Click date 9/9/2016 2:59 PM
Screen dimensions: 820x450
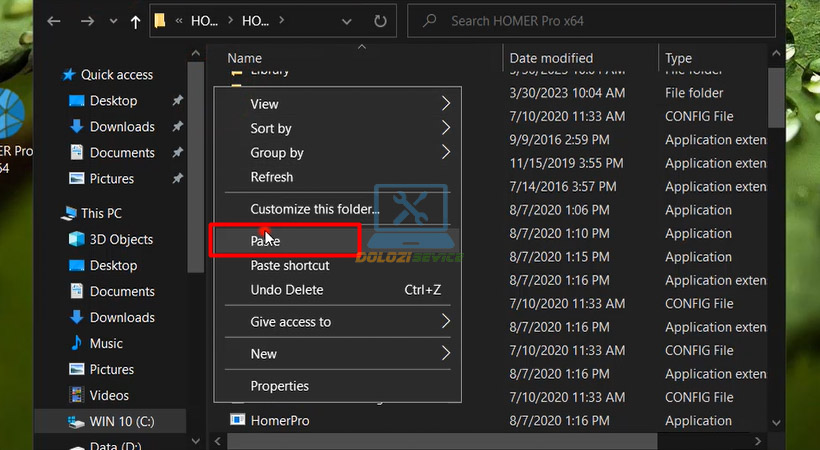(x=559, y=140)
